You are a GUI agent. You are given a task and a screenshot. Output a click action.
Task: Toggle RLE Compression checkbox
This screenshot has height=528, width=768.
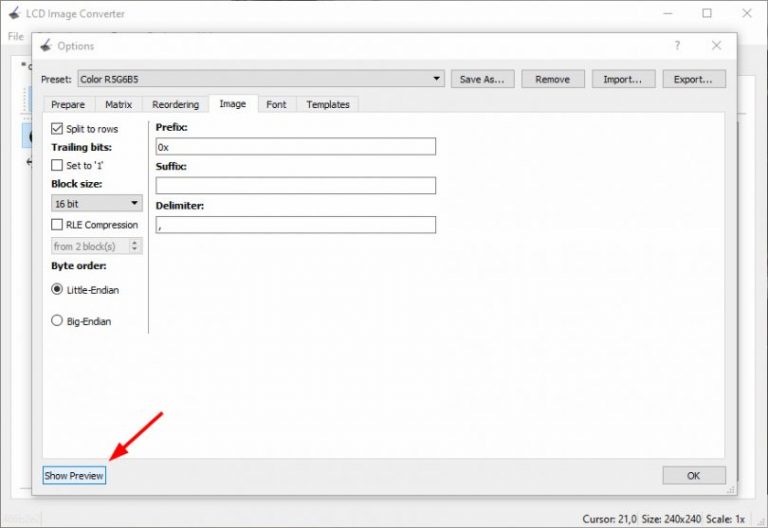(57, 225)
